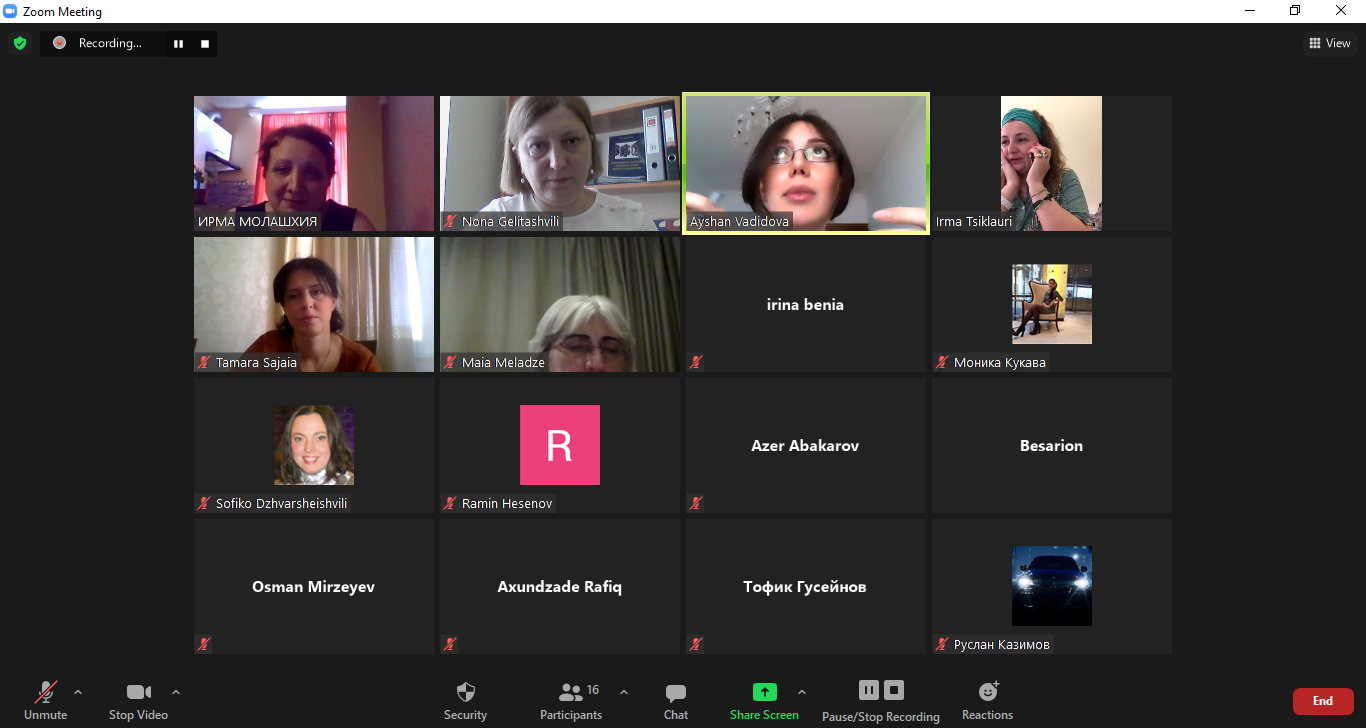This screenshot has width=1366, height=728.
Task: Click the Irma Tsiklauri name label
Action: click(x=974, y=222)
